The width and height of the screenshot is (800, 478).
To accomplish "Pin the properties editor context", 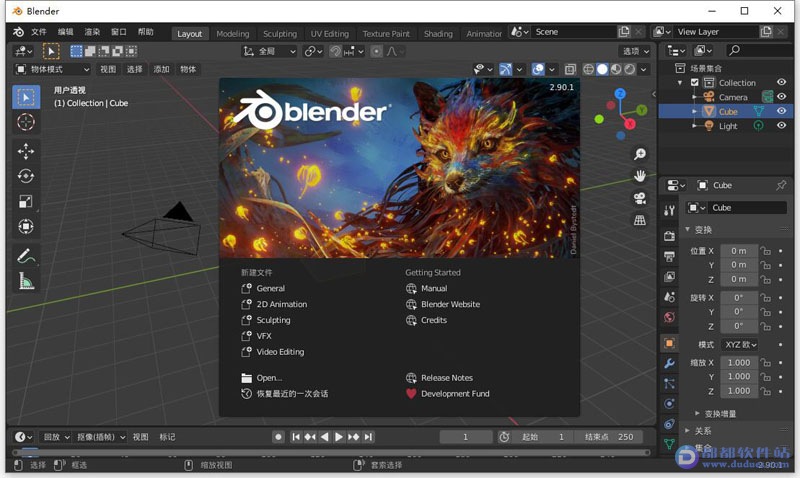I will click(x=781, y=185).
